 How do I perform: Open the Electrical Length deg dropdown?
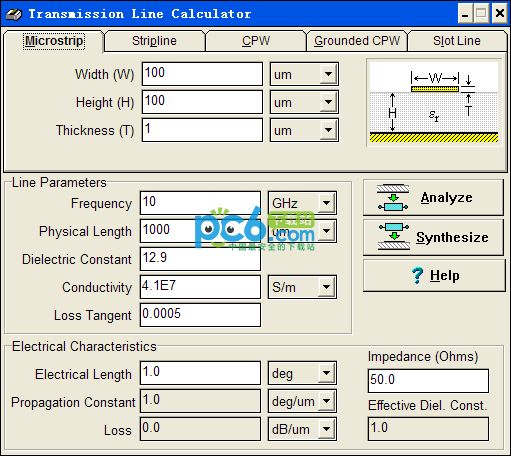tap(326, 373)
